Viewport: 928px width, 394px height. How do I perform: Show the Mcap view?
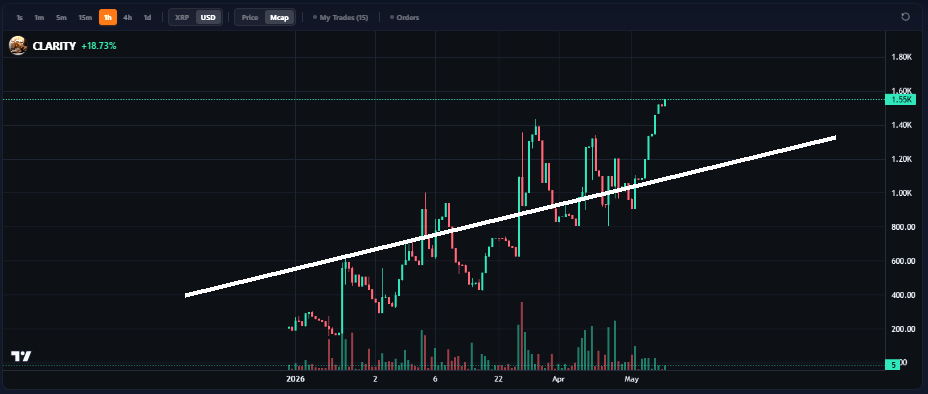(279, 17)
